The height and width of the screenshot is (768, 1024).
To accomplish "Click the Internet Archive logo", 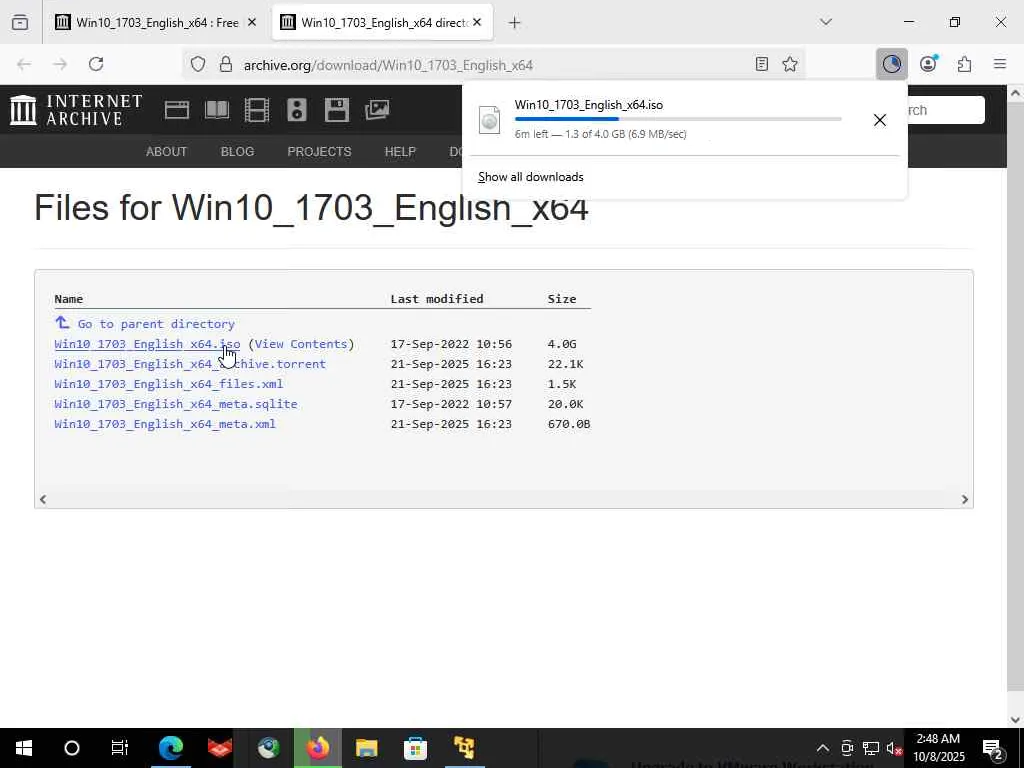I will pos(76,110).
